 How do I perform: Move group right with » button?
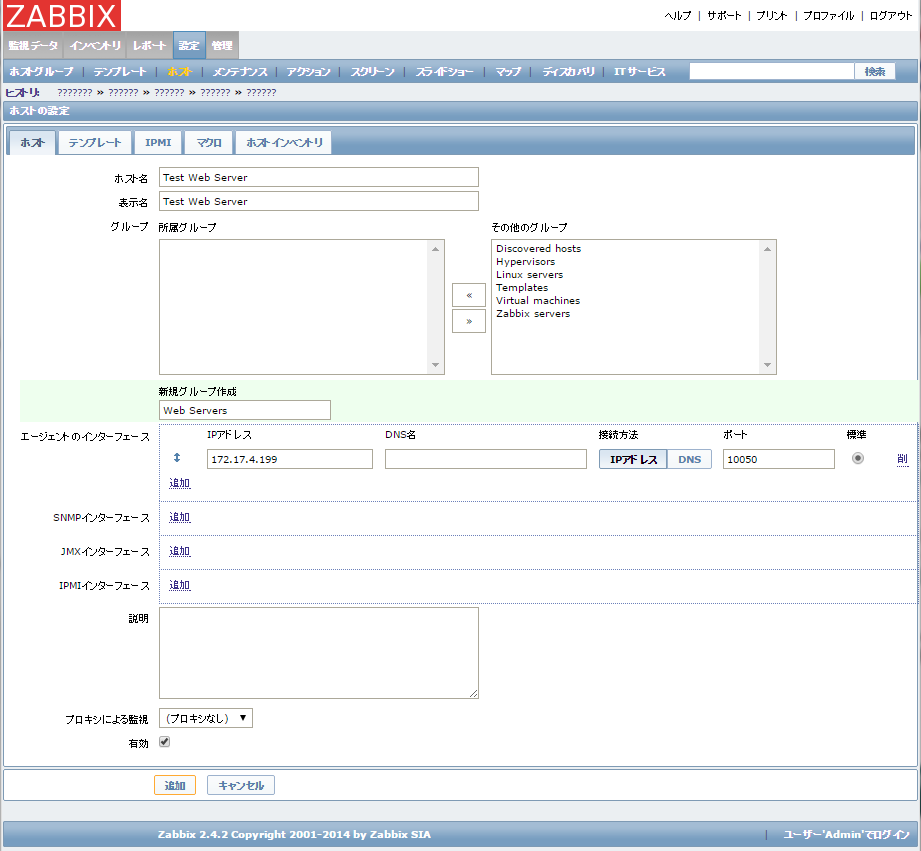click(x=468, y=321)
